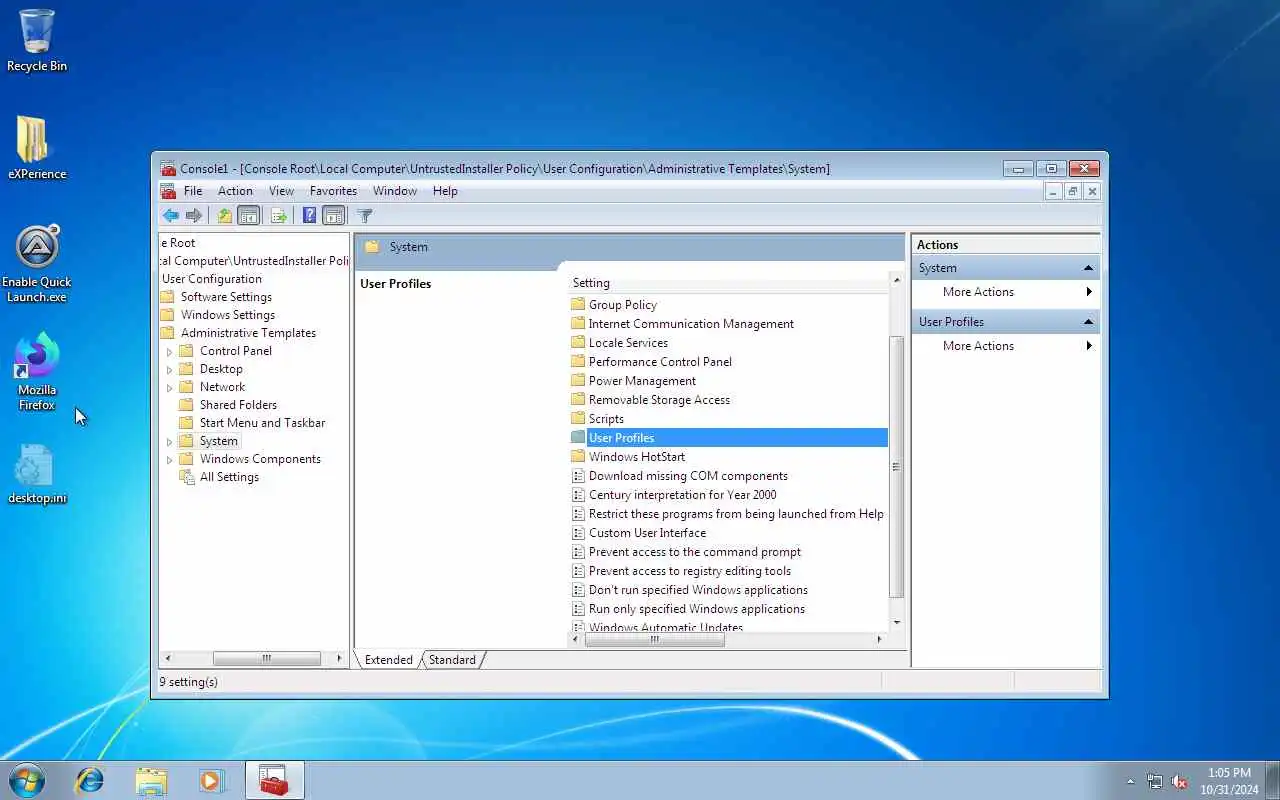1280x800 pixels.
Task: Select the Locale Services folder
Action: coord(628,343)
